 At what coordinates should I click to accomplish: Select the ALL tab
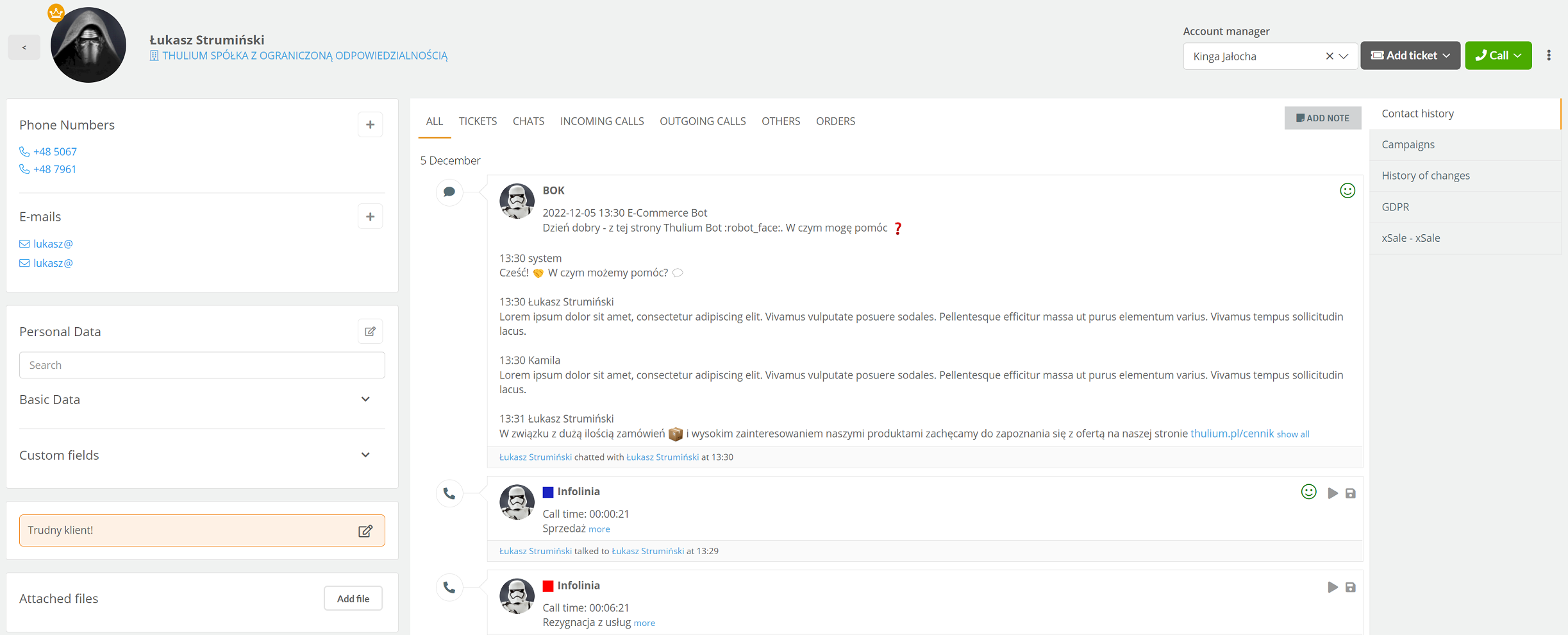pyautogui.click(x=435, y=121)
